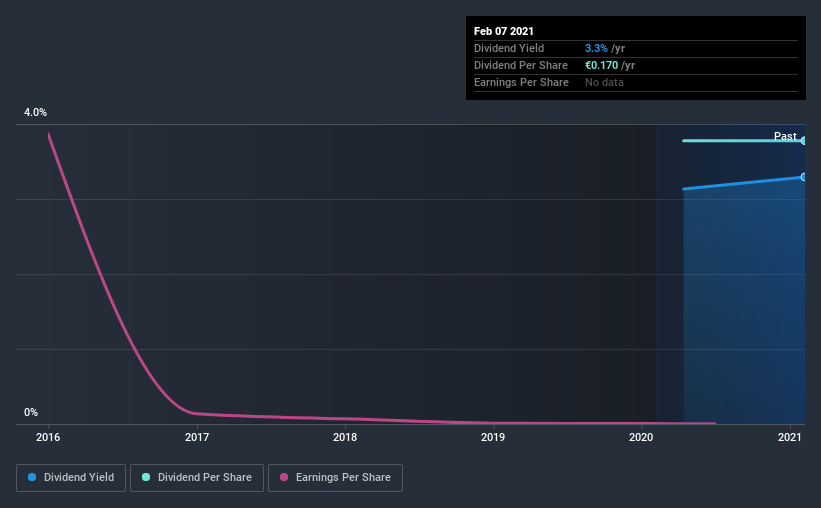Viewport: 821px width, 508px height.
Task: Select the 2020 x-axis label
Action: [x=641, y=437]
